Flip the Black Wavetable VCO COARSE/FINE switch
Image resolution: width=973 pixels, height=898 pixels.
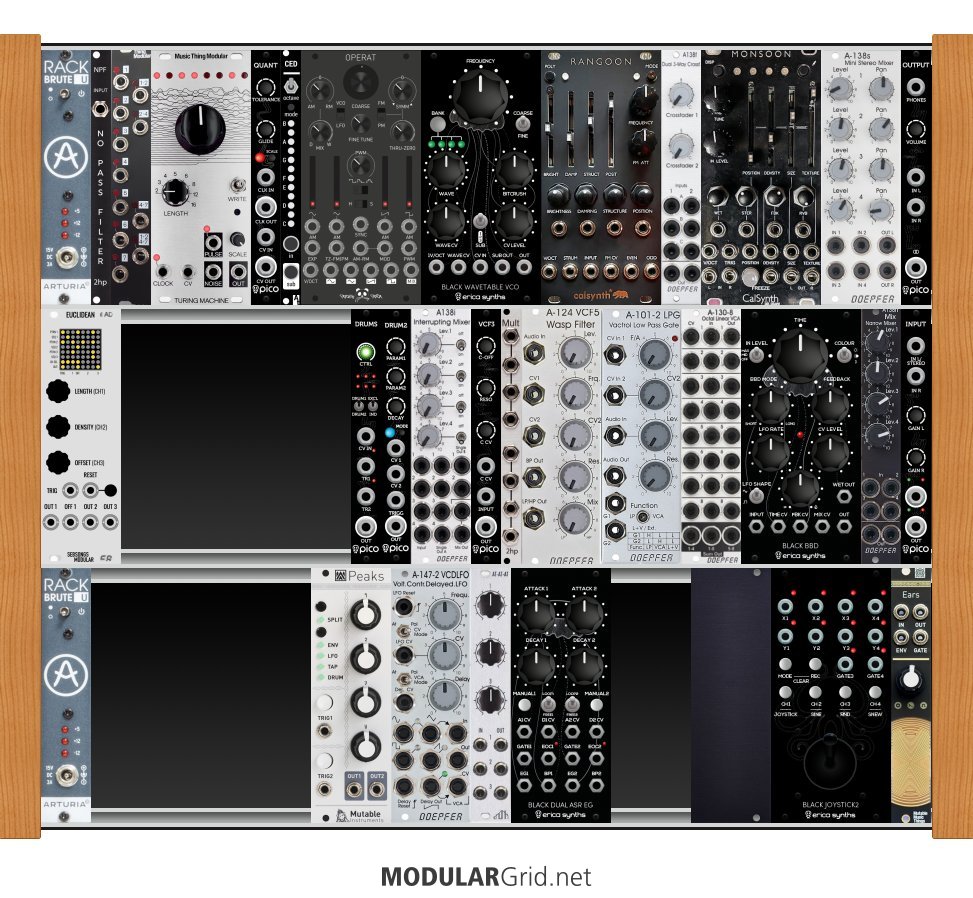522,124
